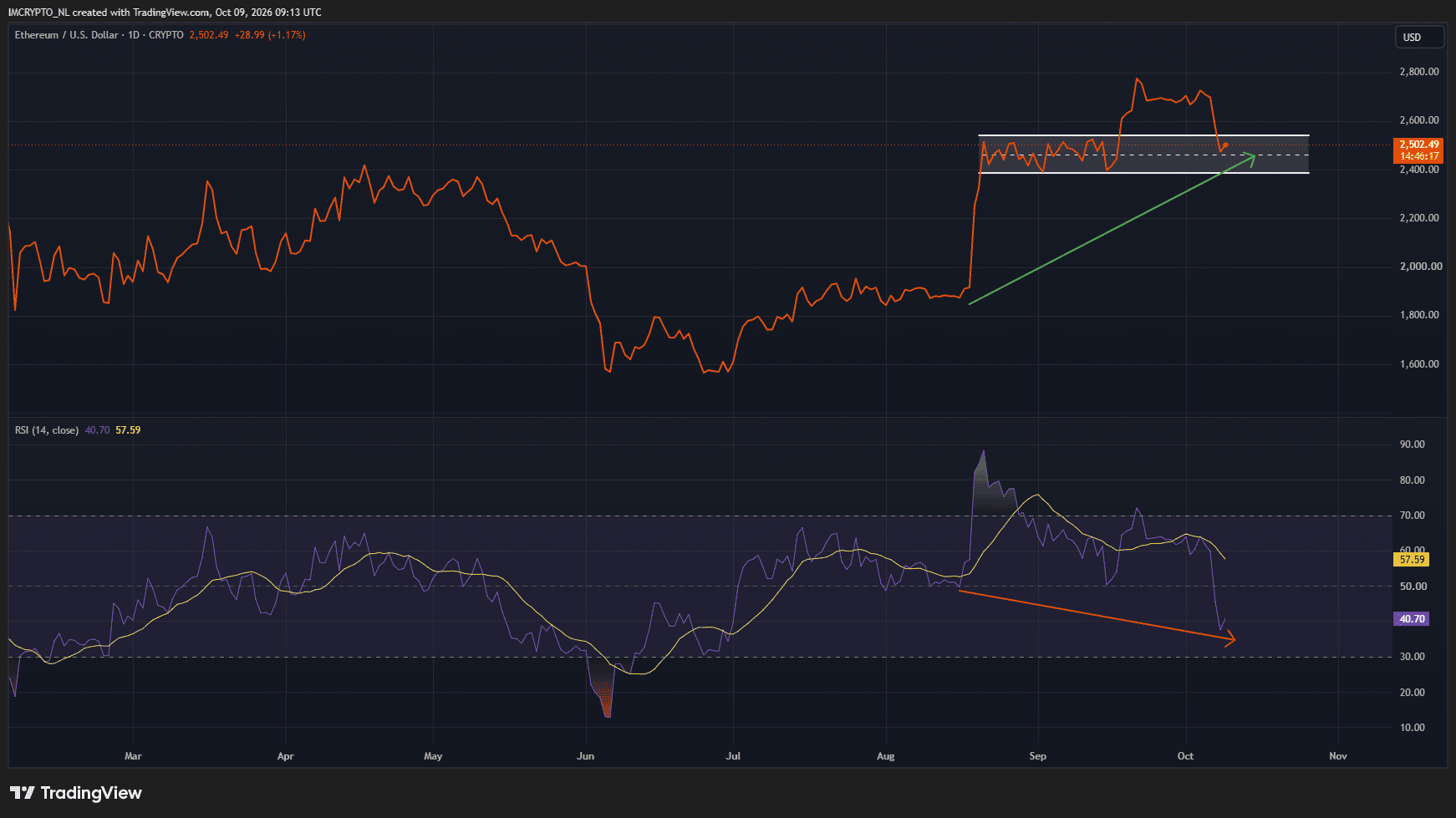Click the Nov label on the time axis
Image resolution: width=1456 pixels, height=818 pixels.
pos(1337,756)
